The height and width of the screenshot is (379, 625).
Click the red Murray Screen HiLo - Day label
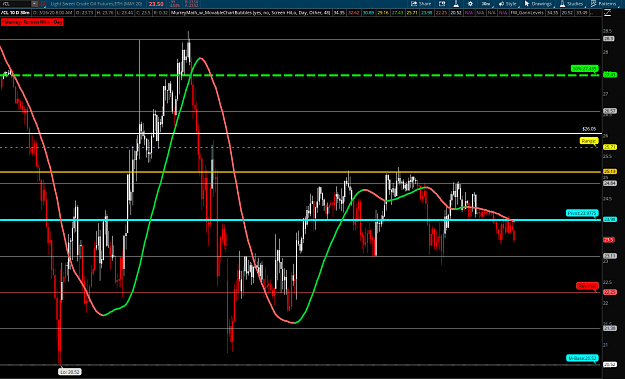coord(32,22)
